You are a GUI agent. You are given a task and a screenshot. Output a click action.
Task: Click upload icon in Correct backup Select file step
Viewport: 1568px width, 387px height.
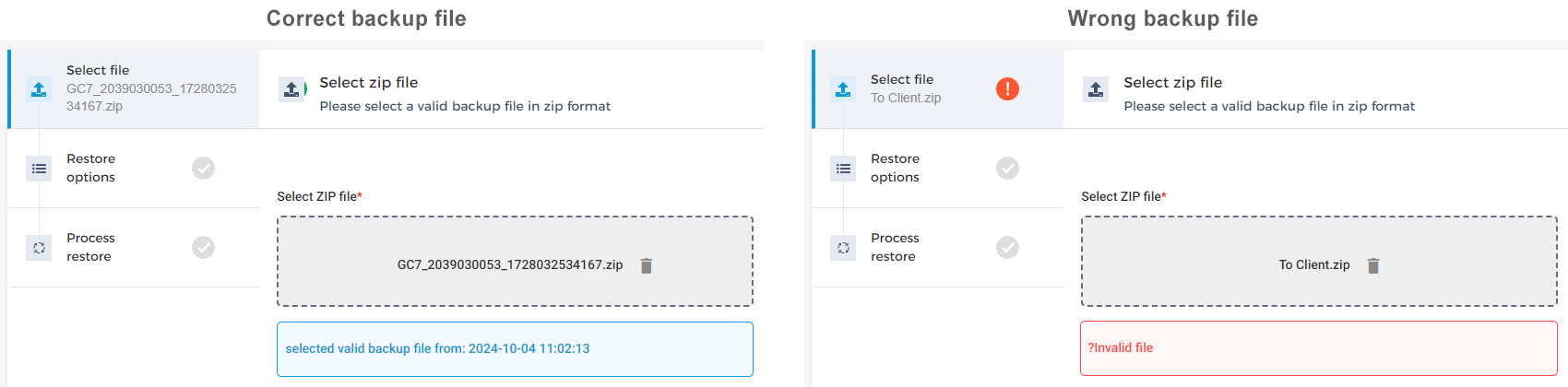tap(39, 89)
